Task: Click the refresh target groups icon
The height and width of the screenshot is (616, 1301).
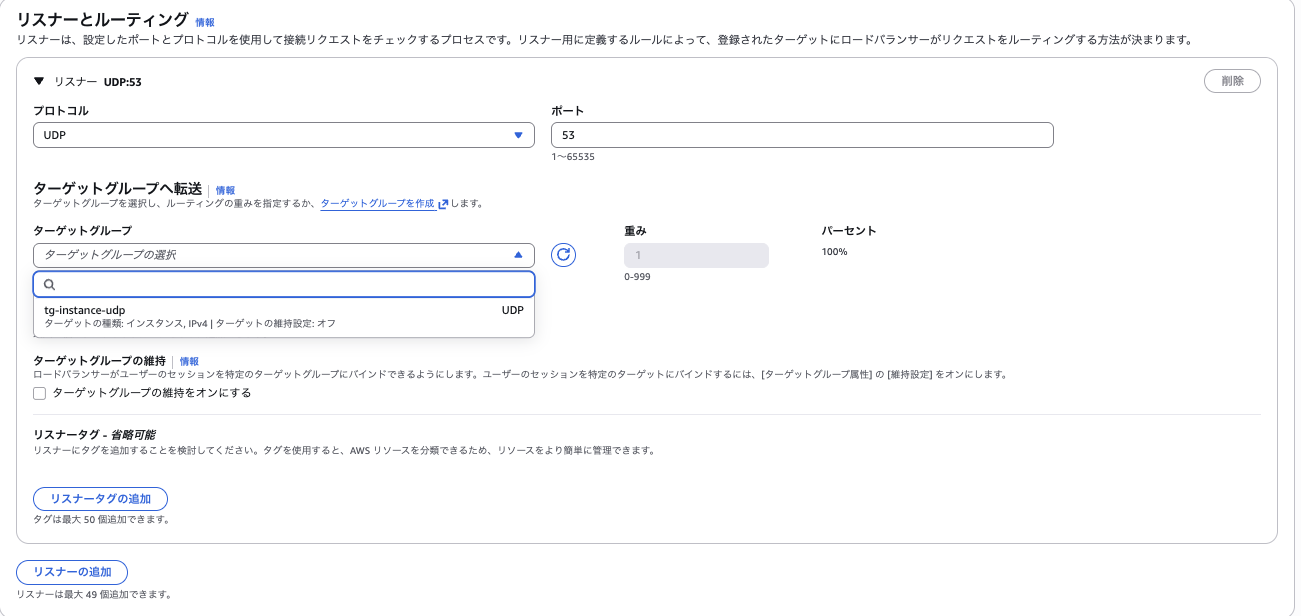Action: coord(563,255)
